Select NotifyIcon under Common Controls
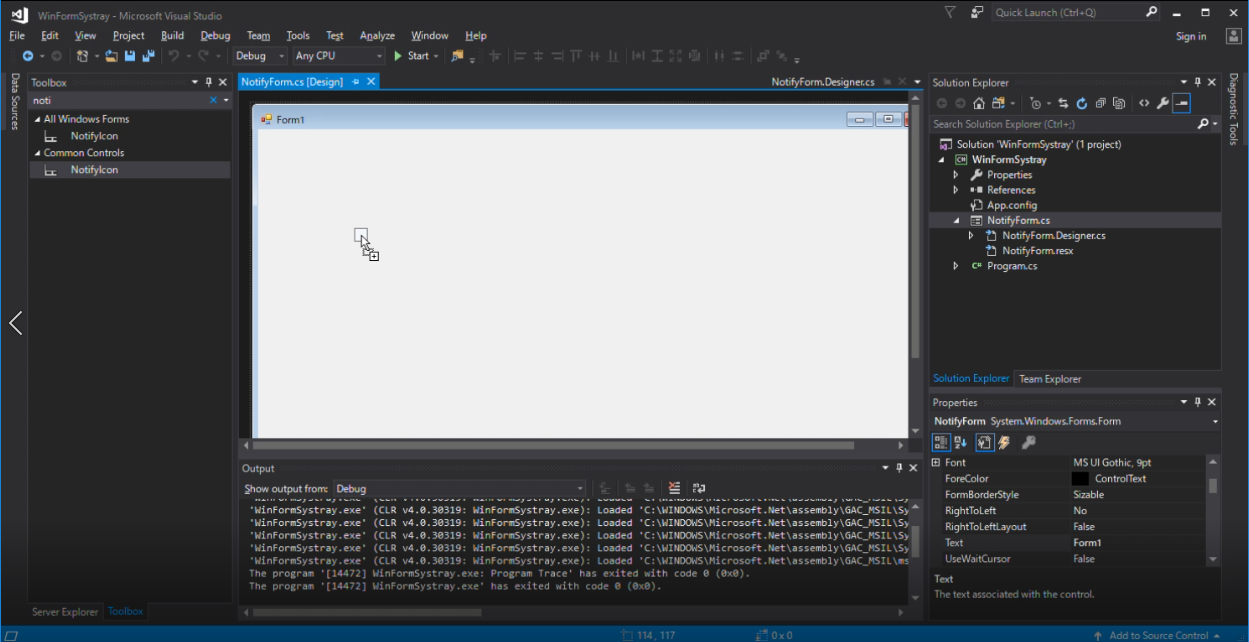Viewport: 1249px width, 642px height. click(94, 170)
